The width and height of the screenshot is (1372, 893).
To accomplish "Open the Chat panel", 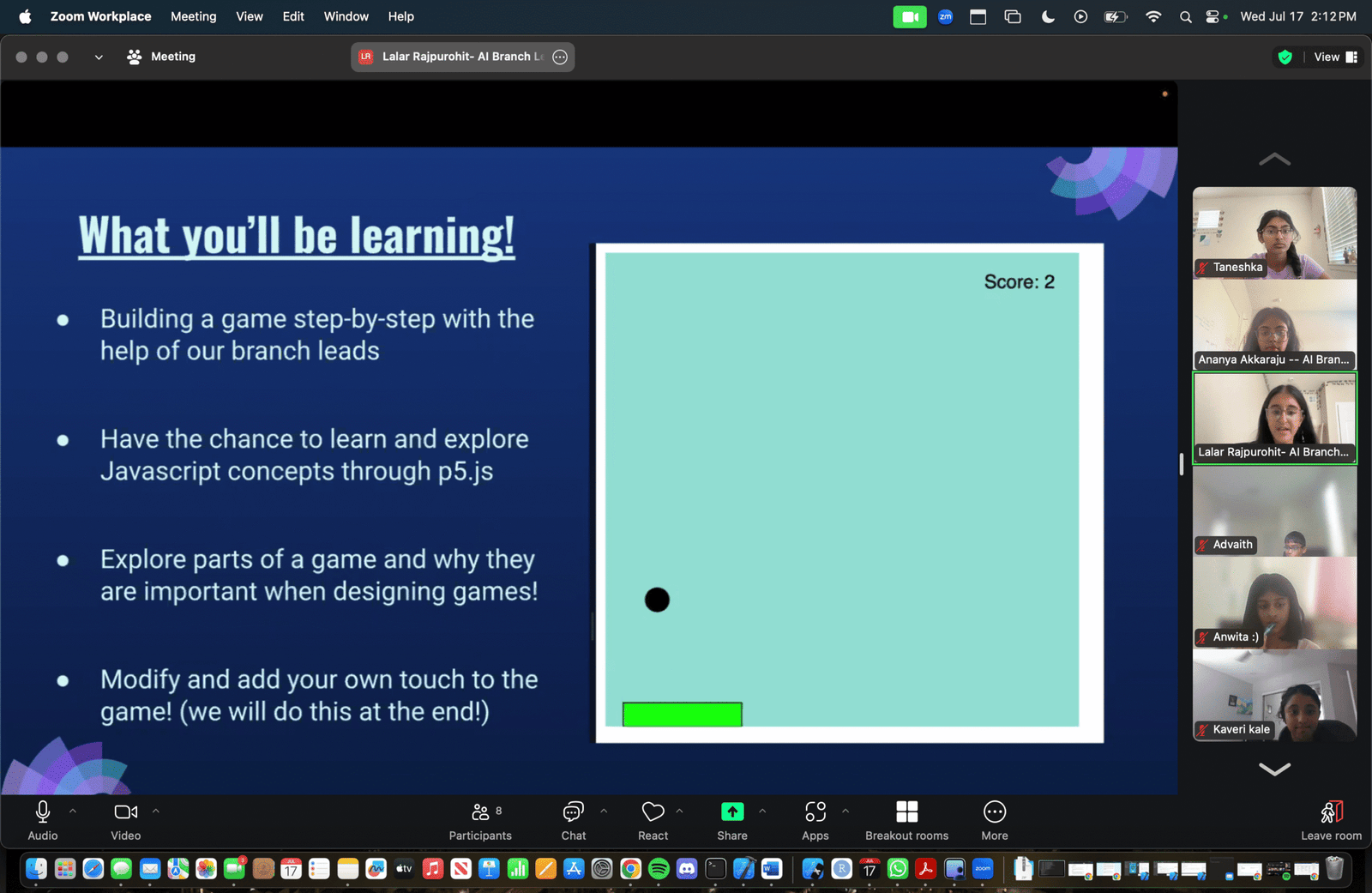I will pos(573,821).
